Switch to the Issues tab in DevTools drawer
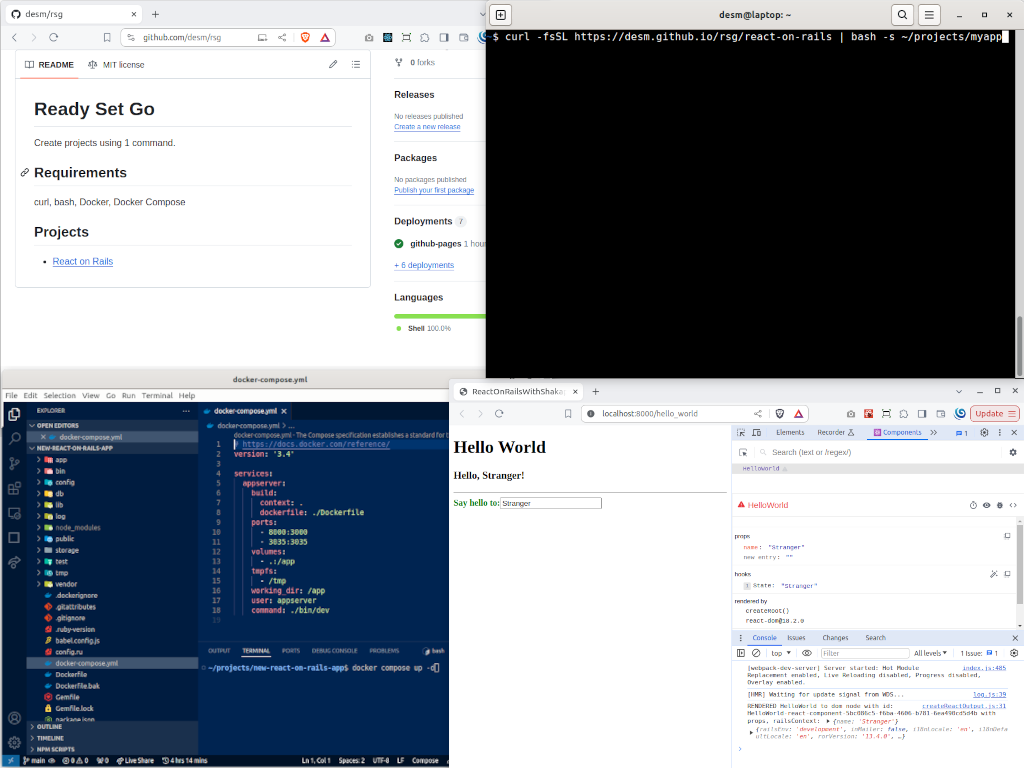This screenshot has height=768, width=1024. (796, 637)
